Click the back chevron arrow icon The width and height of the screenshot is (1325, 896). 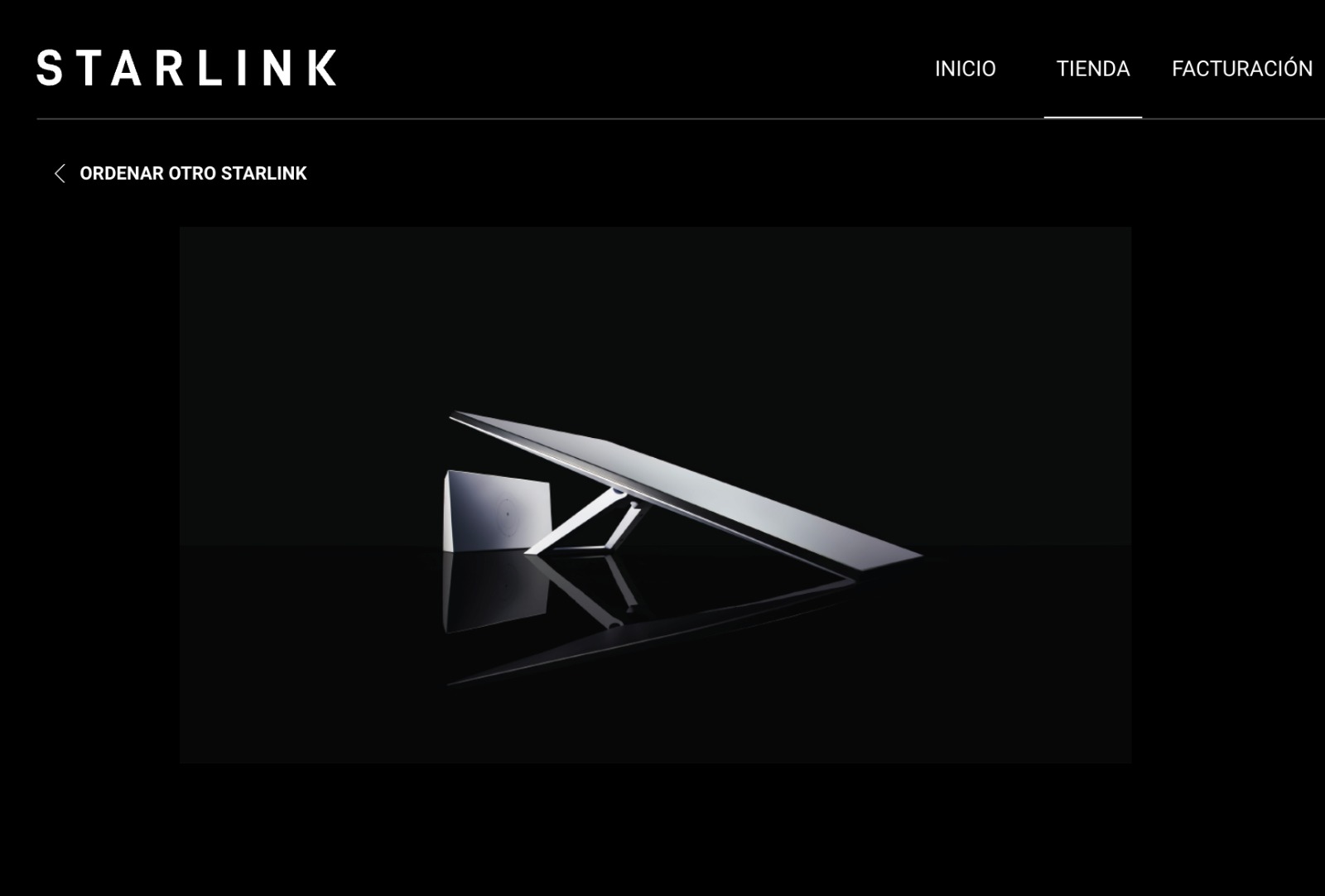[60, 173]
